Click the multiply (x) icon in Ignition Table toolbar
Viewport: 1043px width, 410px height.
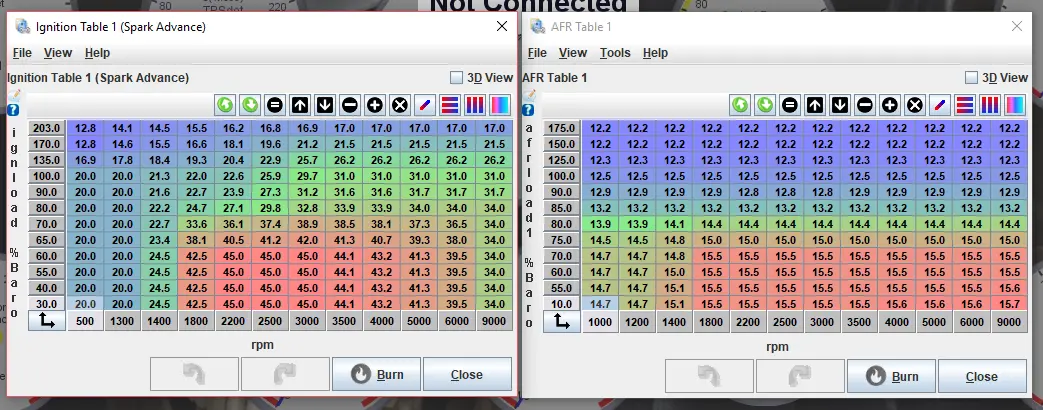pos(400,105)
